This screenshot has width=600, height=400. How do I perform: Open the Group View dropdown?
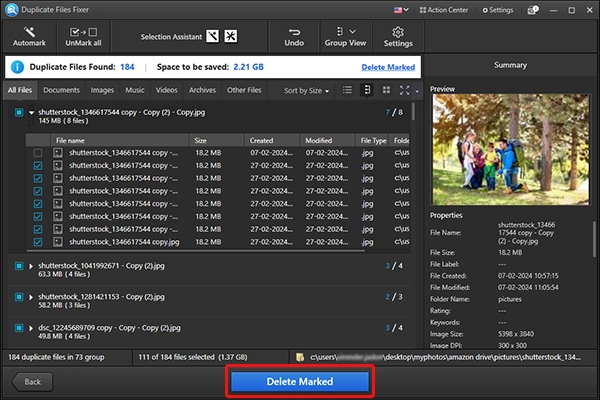coord(345,37)
